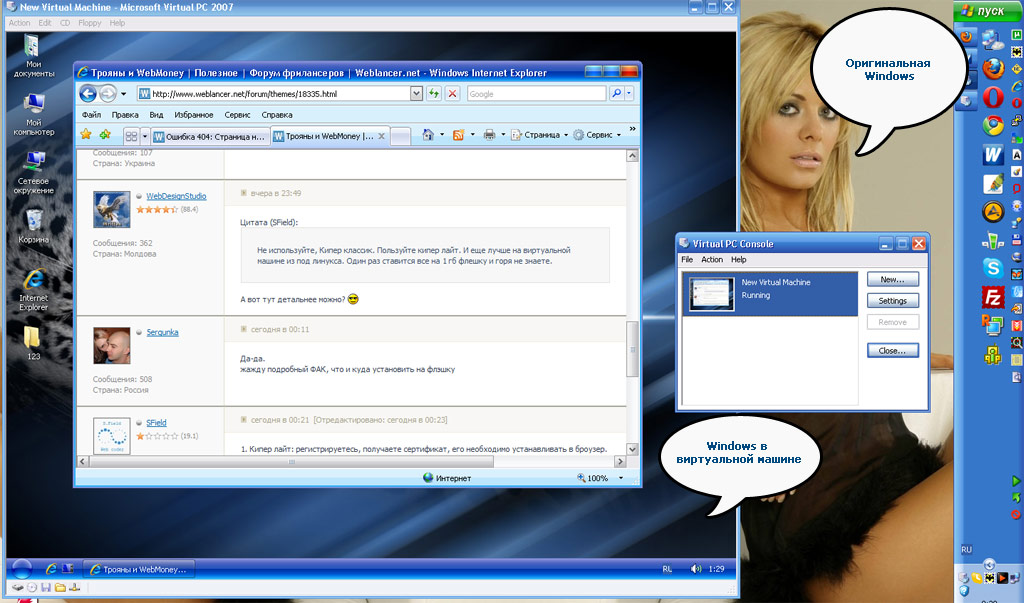Launch AIMP player from host sidebar

pyautogui.click(x=993, y=212)
